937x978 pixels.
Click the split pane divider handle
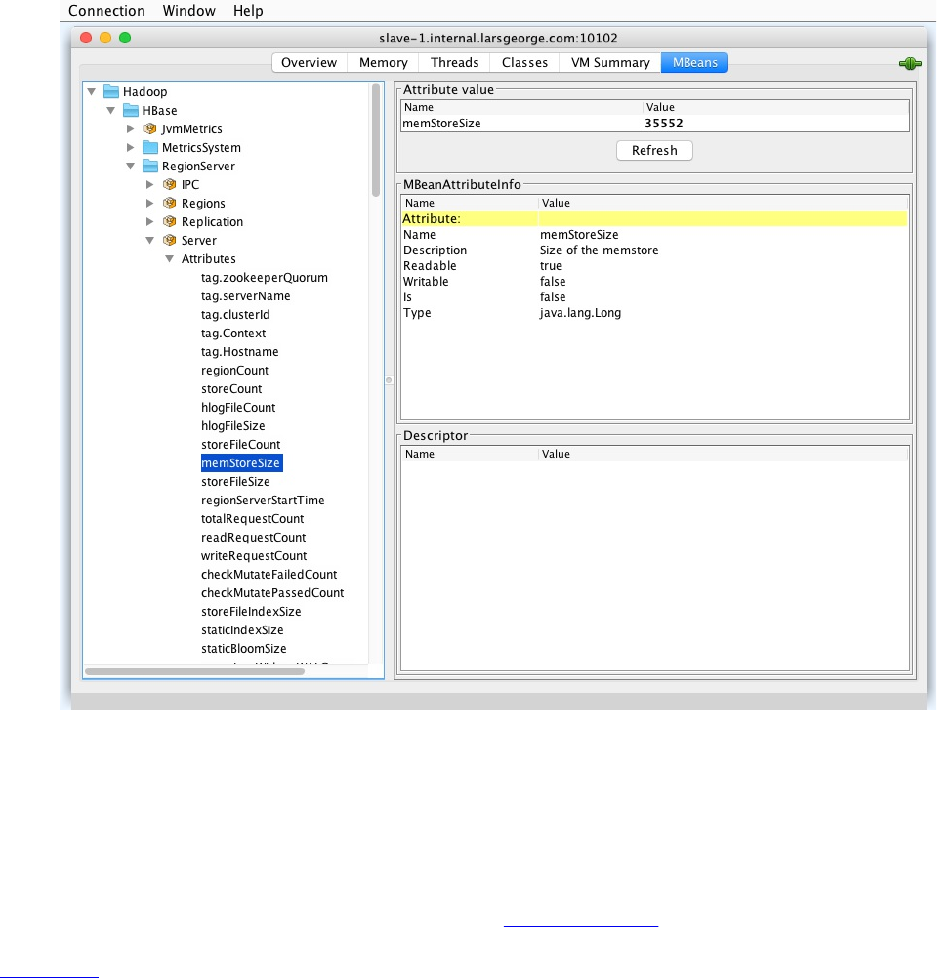coord(389,380)
